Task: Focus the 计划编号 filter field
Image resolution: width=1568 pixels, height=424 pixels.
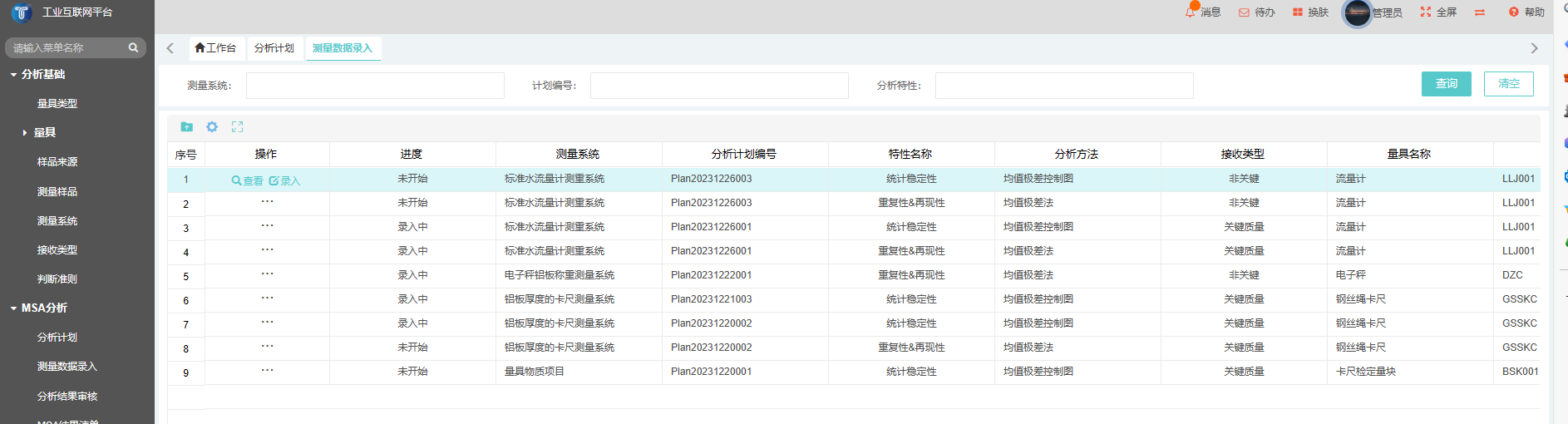Action: (719, 86)
